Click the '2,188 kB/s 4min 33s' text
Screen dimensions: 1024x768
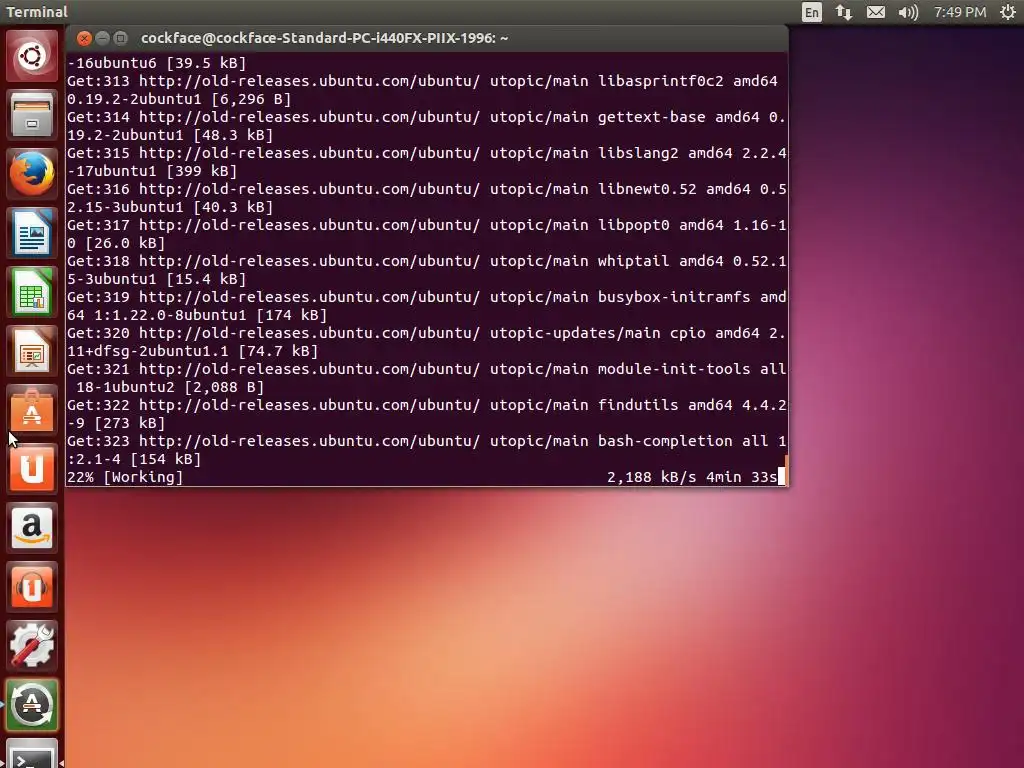pyautogui.click(x=692, y=477)
